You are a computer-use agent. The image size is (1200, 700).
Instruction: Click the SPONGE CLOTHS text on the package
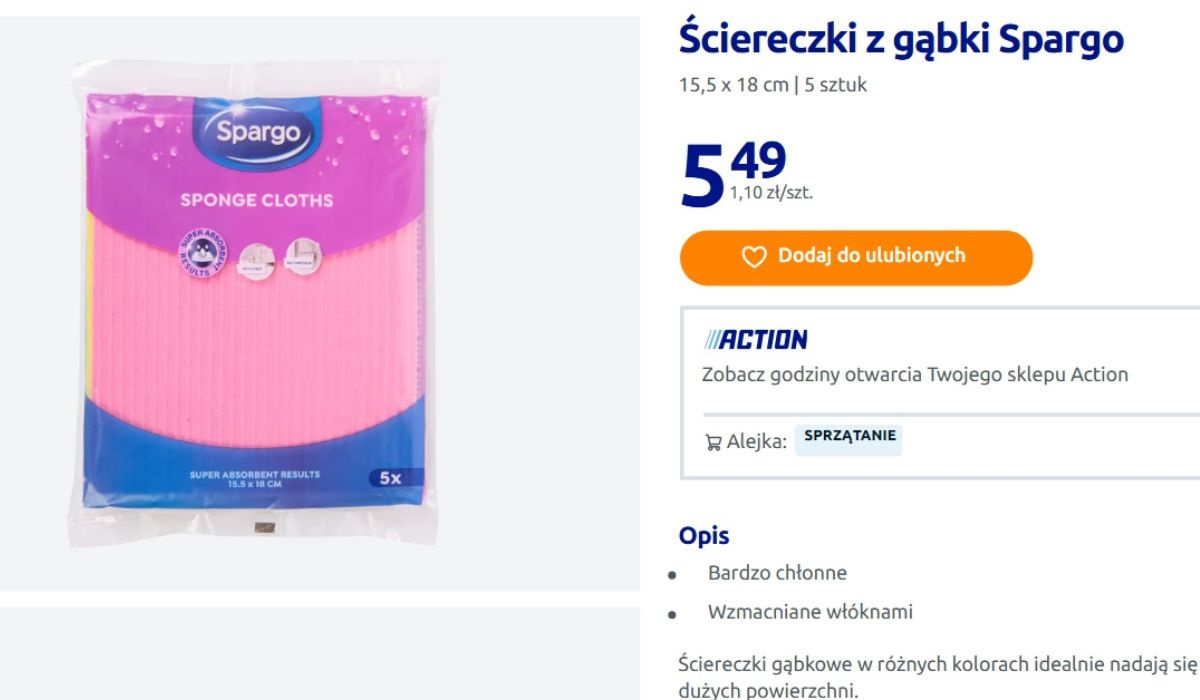[256, 200]
